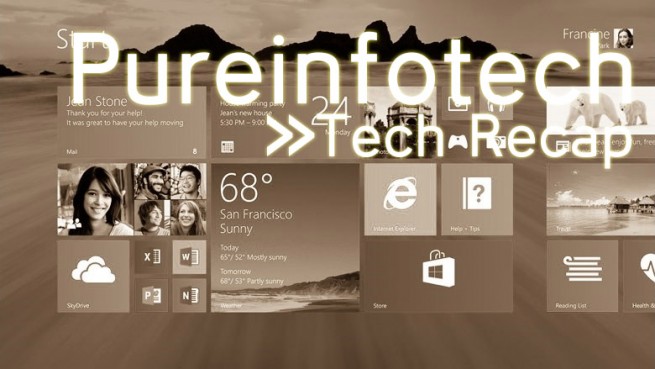Open the Weather tile showing 68°

click(285, 238)
